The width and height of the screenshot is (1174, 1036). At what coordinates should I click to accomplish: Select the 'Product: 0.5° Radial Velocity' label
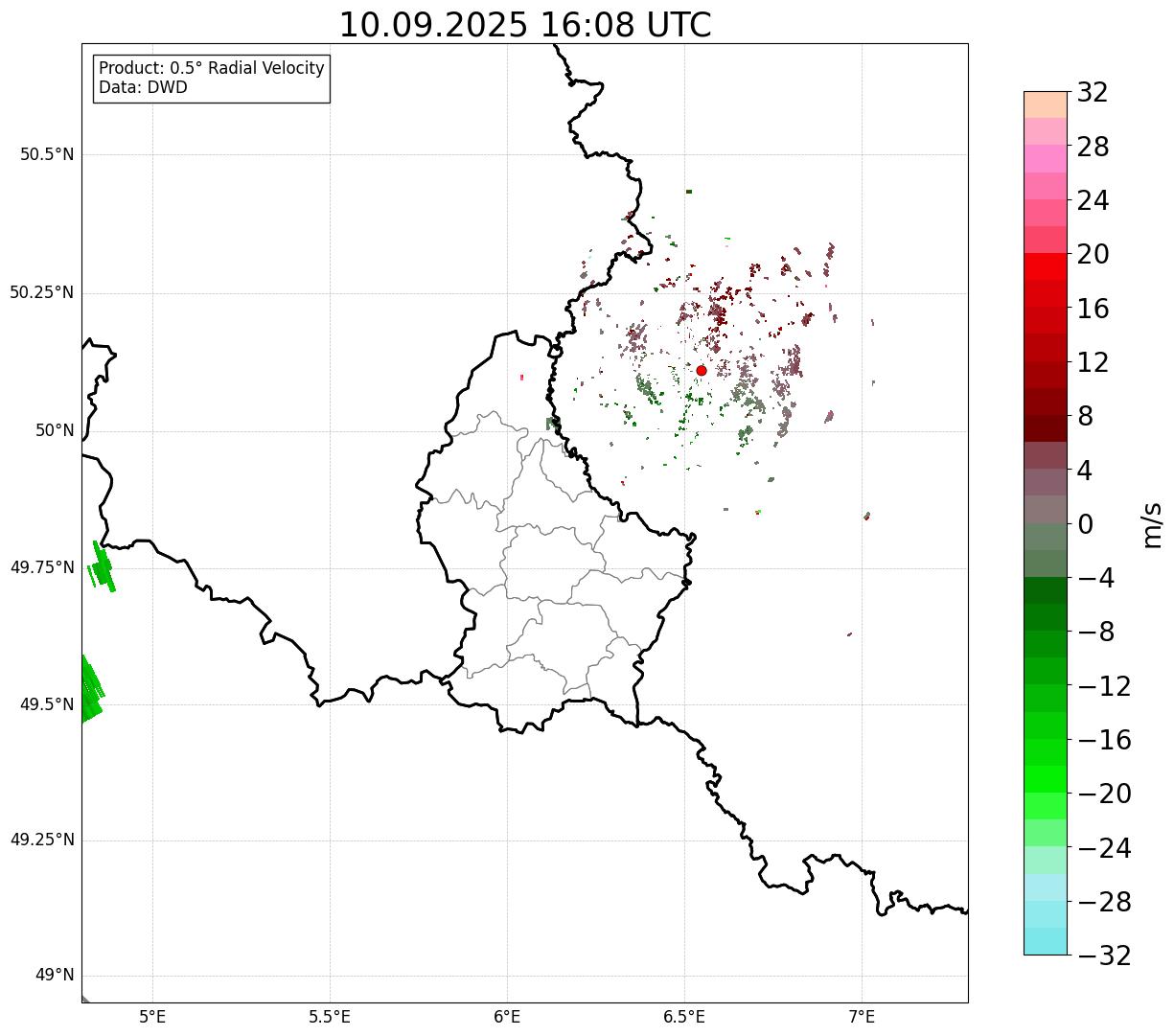pyautogui.click(x=212, y=69)
